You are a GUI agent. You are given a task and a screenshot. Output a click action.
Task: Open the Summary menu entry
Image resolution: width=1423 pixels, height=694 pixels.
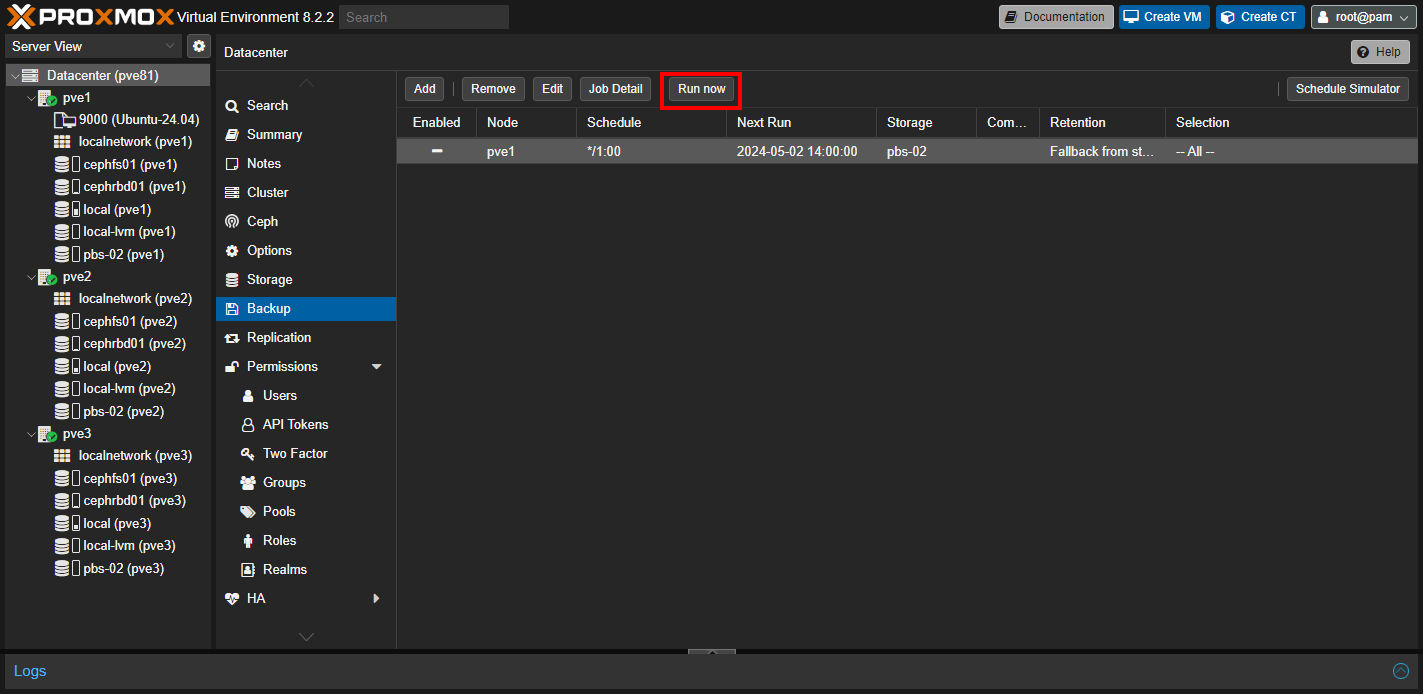306,135
